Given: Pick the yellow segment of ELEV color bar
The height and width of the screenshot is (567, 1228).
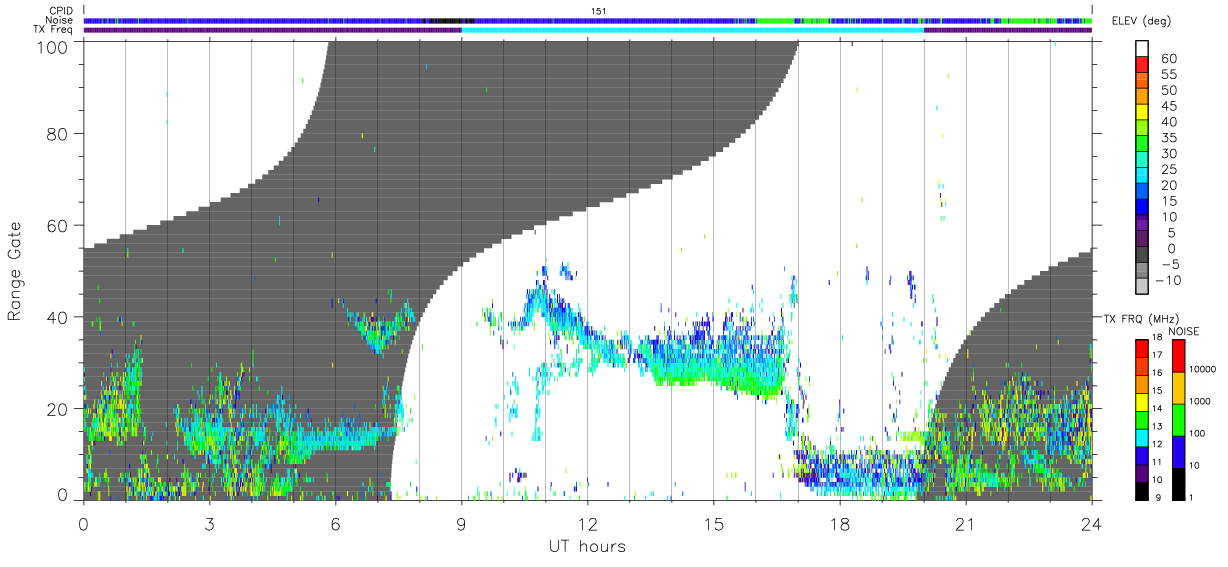Looking at the screenshot, I should click(x=1143, y=114).
